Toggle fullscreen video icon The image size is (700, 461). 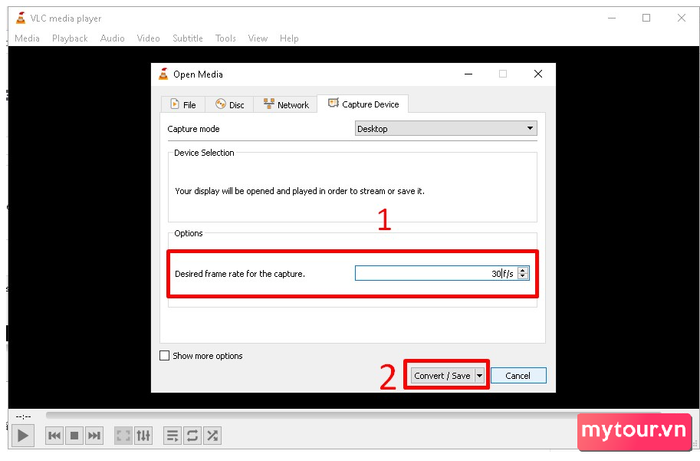(x=123, y=435)
